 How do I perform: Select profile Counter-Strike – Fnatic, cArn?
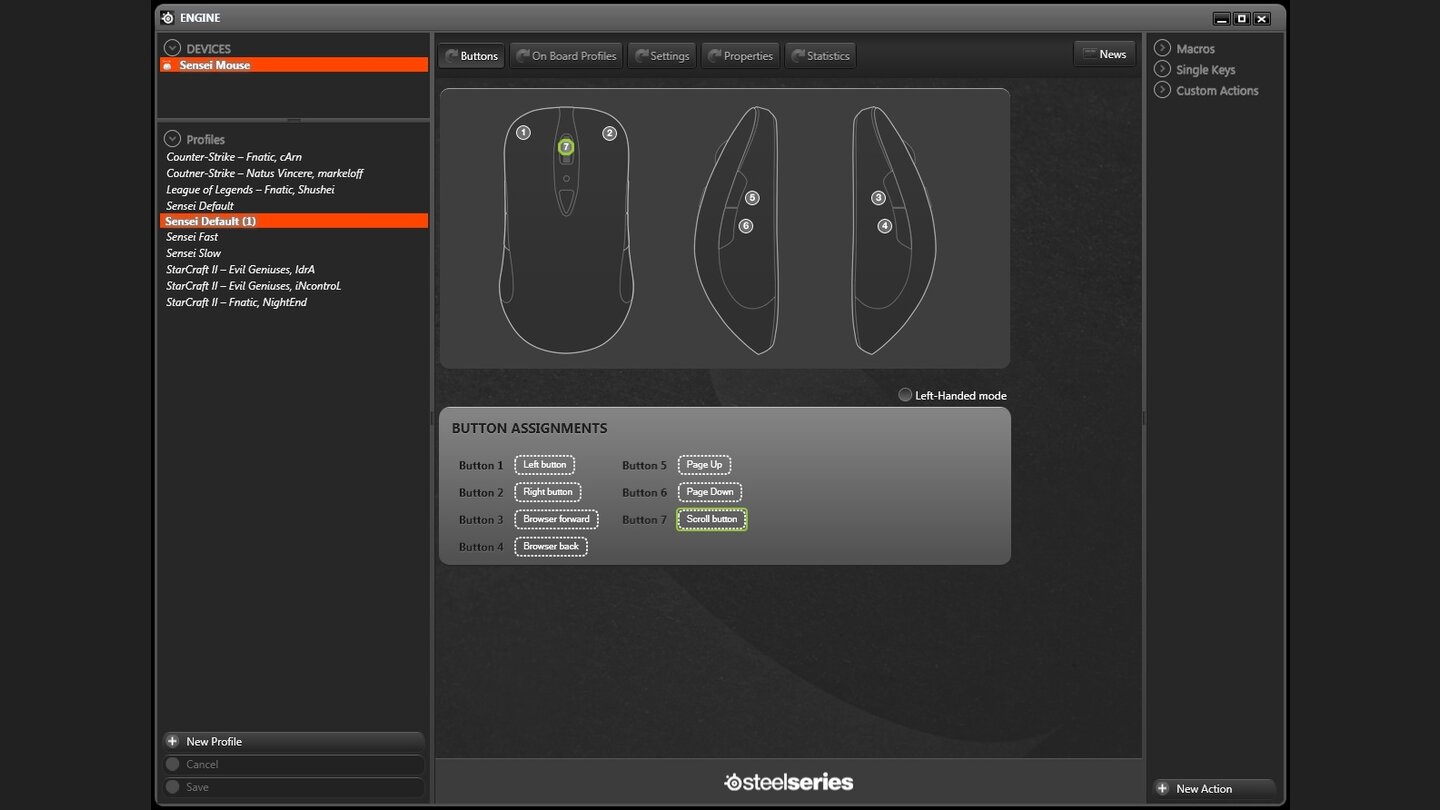234,157
